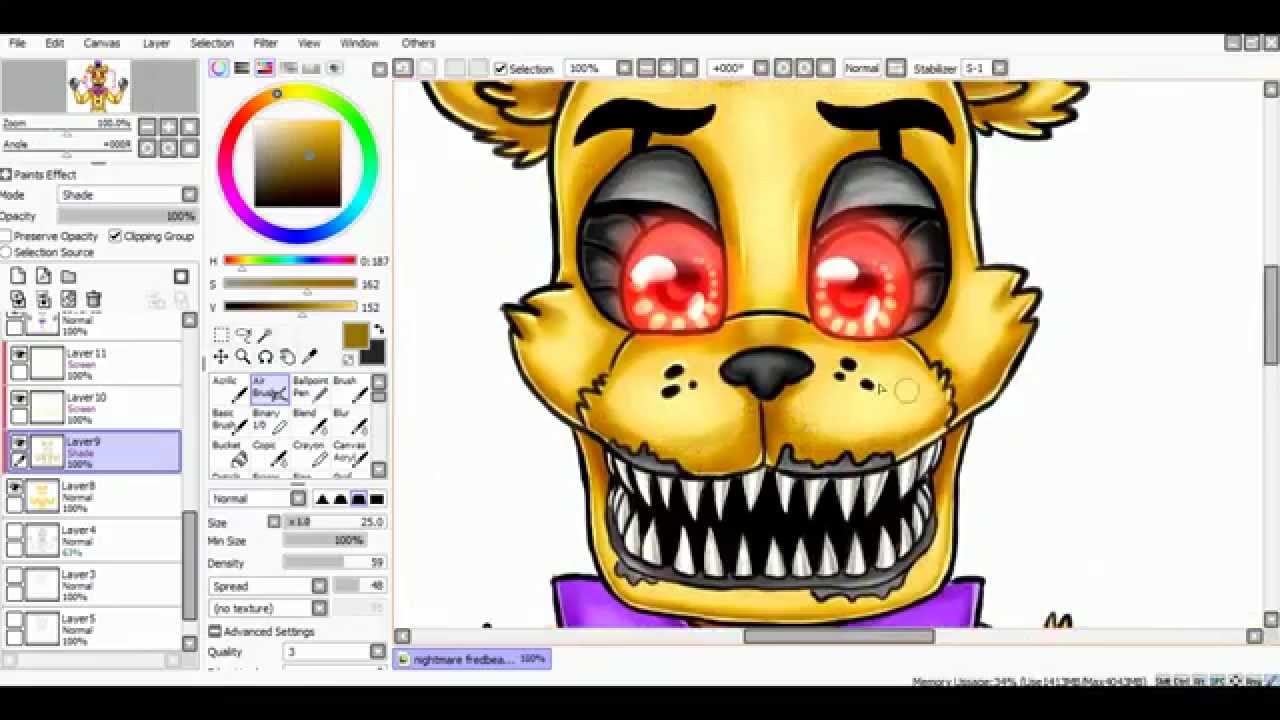Screen dimensions: 1280x720
Task: Show the RGB slider panel icon
Action: coord(241,68)
